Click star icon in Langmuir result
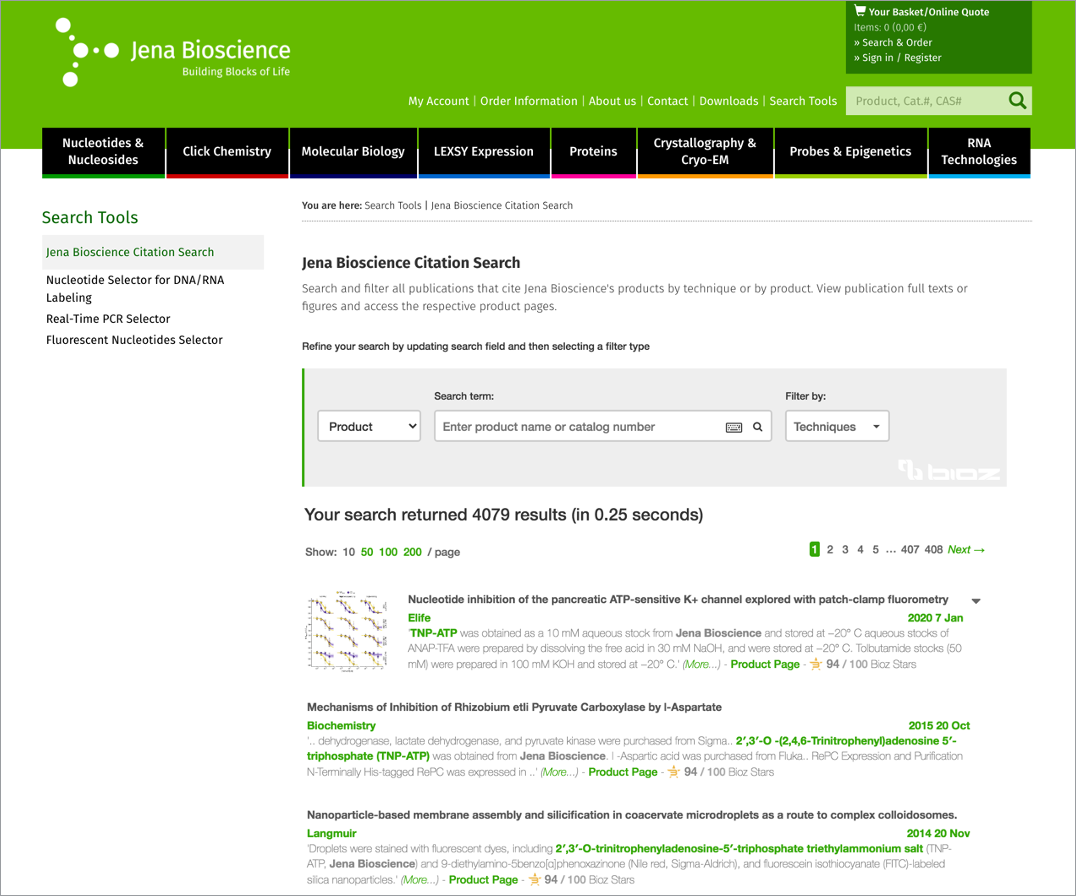1076x896 pixels. click(x=534, y=880)
